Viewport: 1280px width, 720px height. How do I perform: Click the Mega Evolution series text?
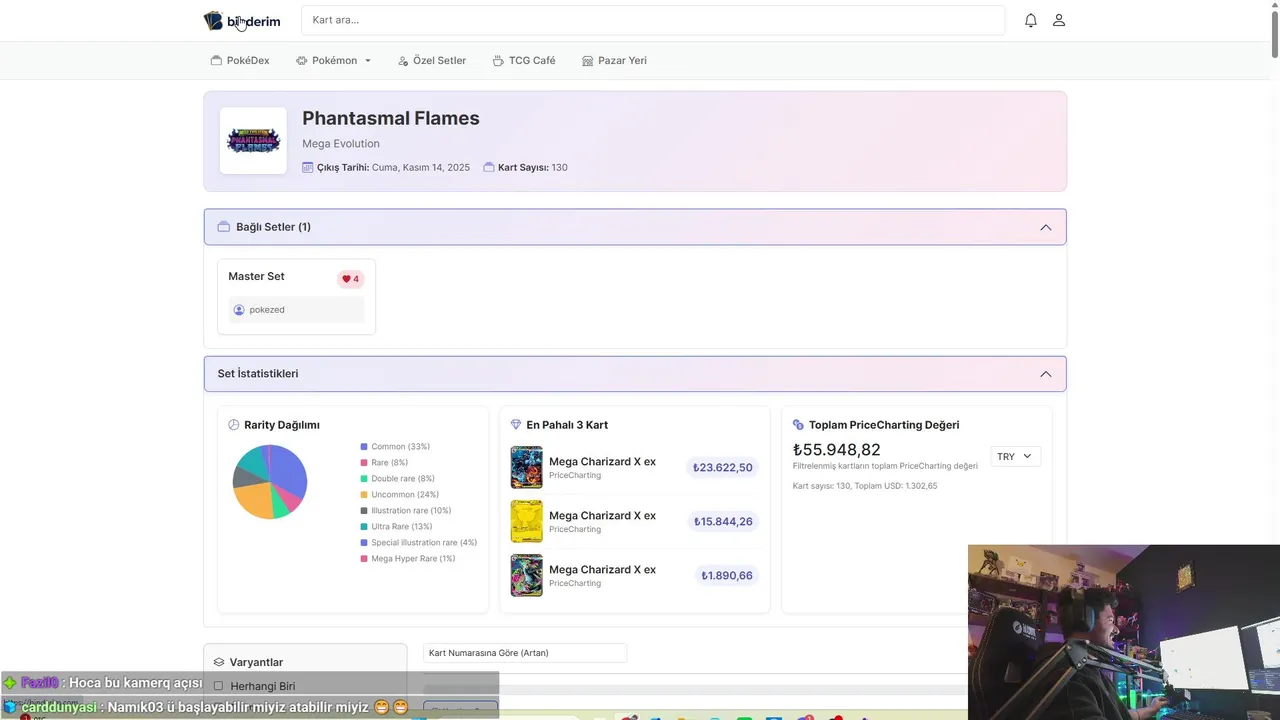pyautogui.click(x=341, y=144)
